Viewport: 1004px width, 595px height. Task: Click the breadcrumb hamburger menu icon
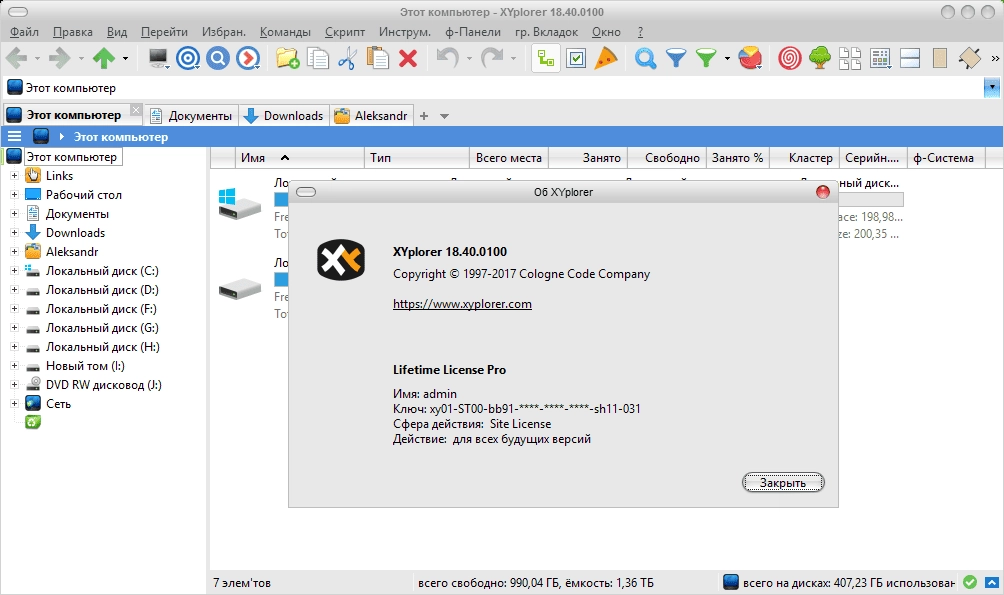click(14, 136)
